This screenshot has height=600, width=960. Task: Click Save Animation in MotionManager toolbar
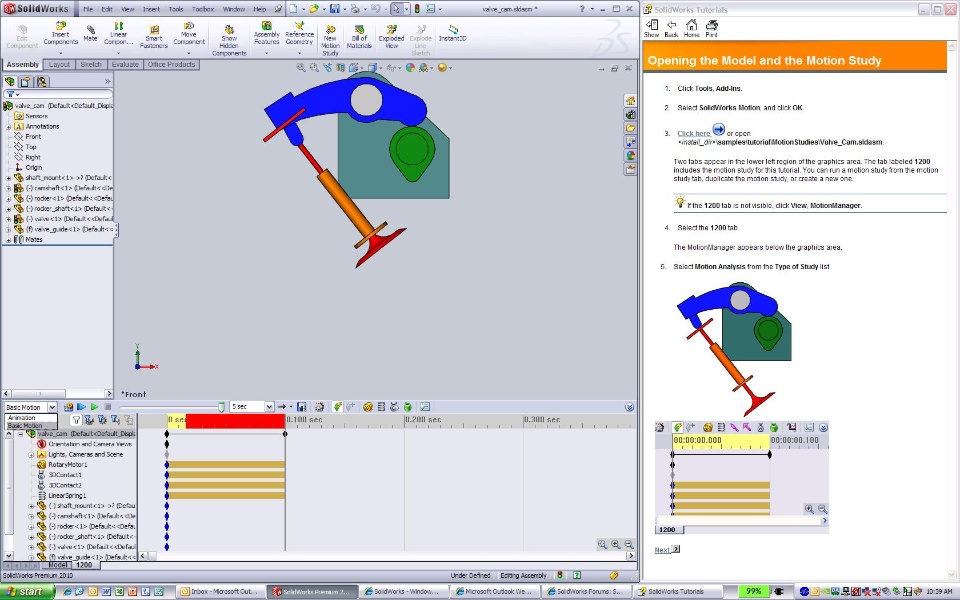click(x=302, y=407)
